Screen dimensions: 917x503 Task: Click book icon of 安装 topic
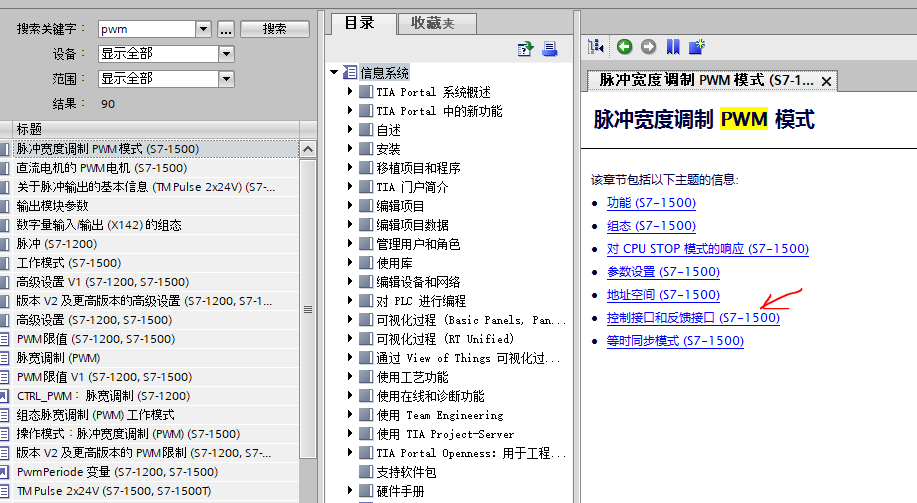click(366, 149)
